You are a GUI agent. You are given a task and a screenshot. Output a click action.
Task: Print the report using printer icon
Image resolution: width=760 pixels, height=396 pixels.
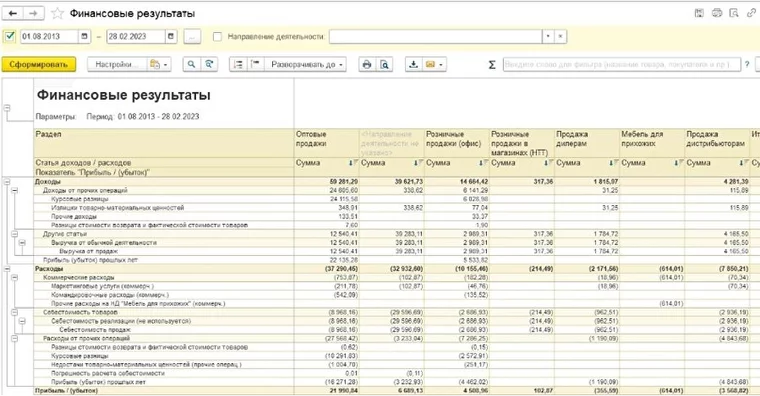click(367, 64)
